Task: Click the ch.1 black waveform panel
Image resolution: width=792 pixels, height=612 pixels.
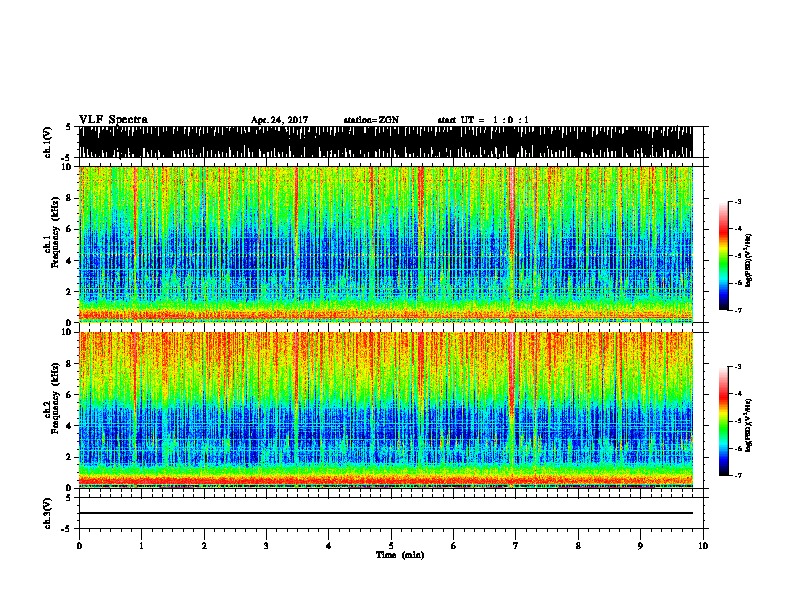Action: pos(386,142)
